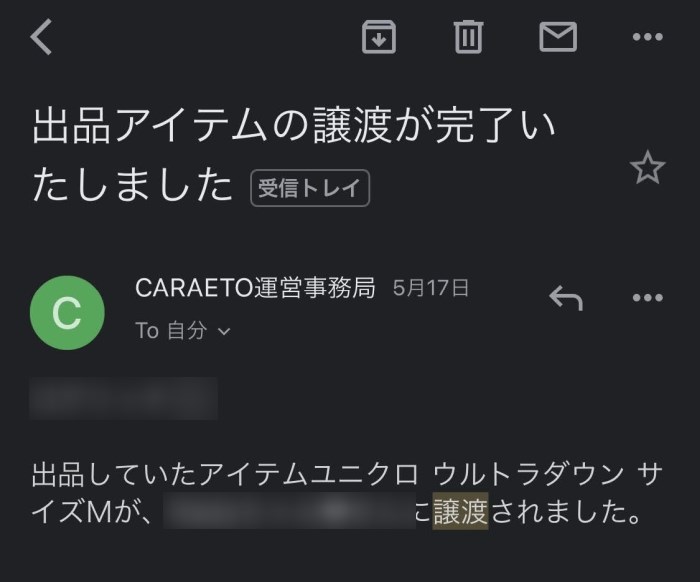Mark email as unread via envelope icon
The height and width of the screenshot is (582, 700).
[x=558, y=37]
